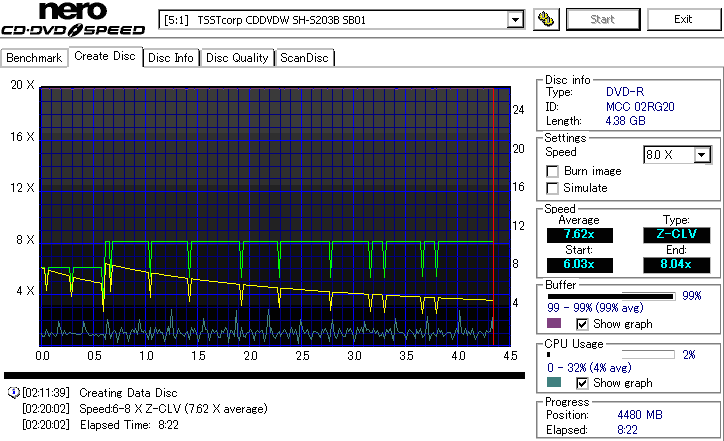Go to the ScanDisc tab

click(303, 58)
